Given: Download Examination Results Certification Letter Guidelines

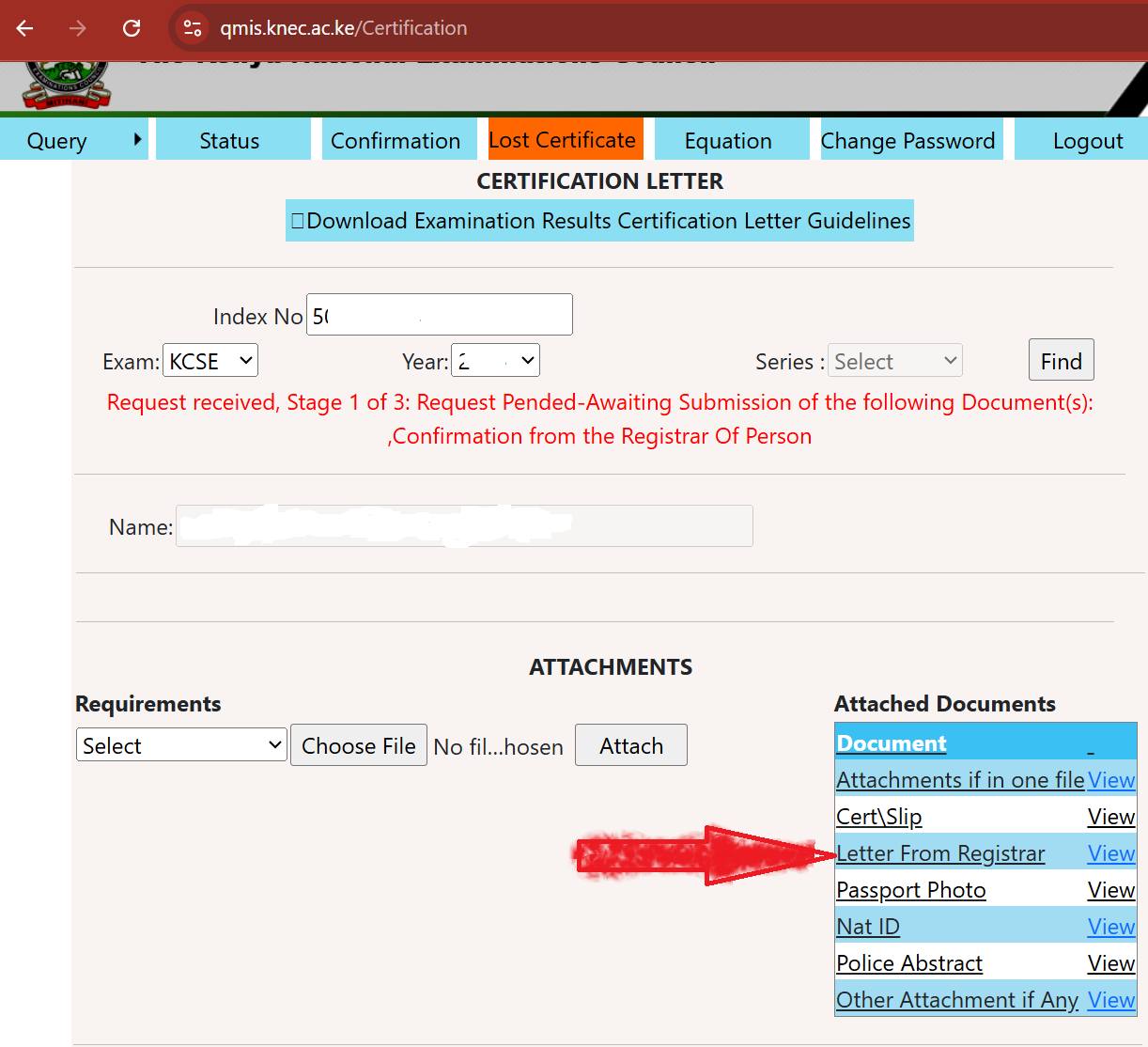Looking at the screenshot, I should click(599, 221).
